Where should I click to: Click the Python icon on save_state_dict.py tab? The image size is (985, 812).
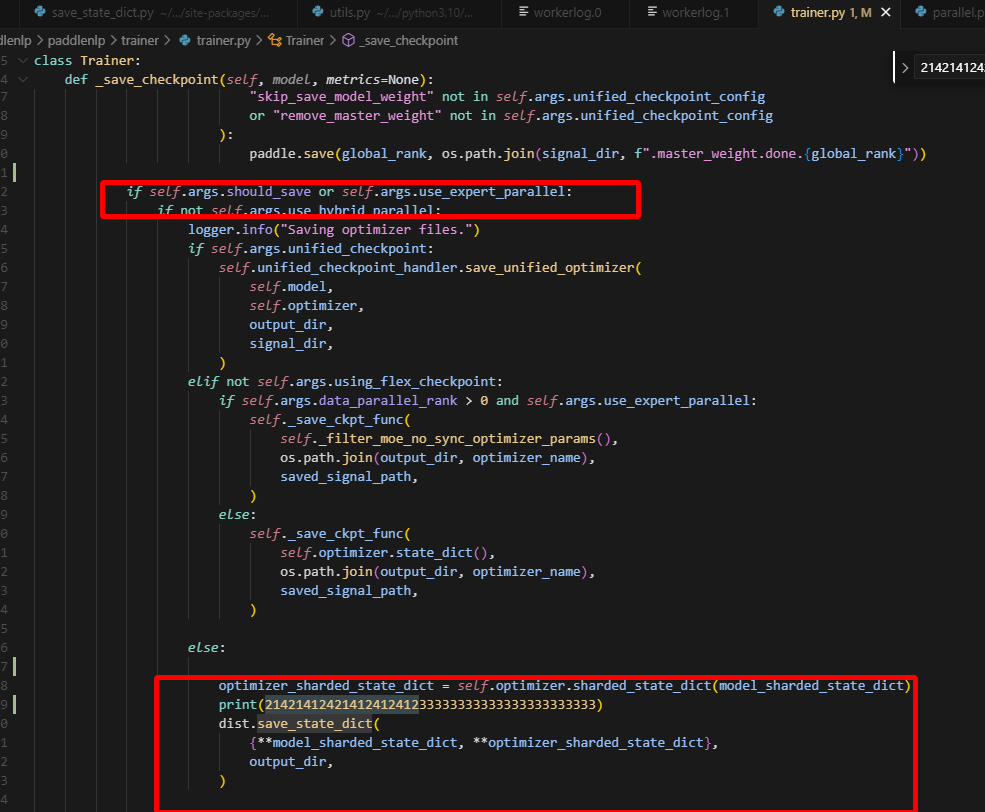click(39, 12)
